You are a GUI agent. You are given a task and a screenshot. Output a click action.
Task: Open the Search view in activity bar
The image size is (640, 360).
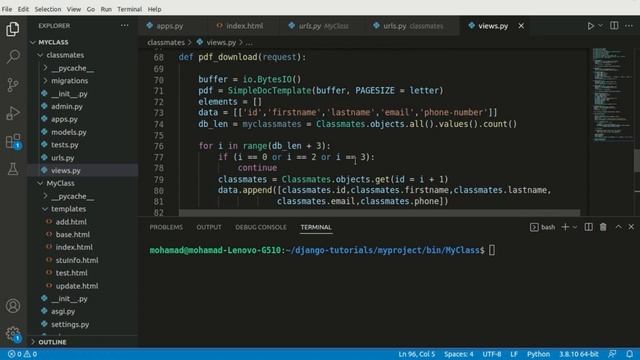(x=13, y=57)
